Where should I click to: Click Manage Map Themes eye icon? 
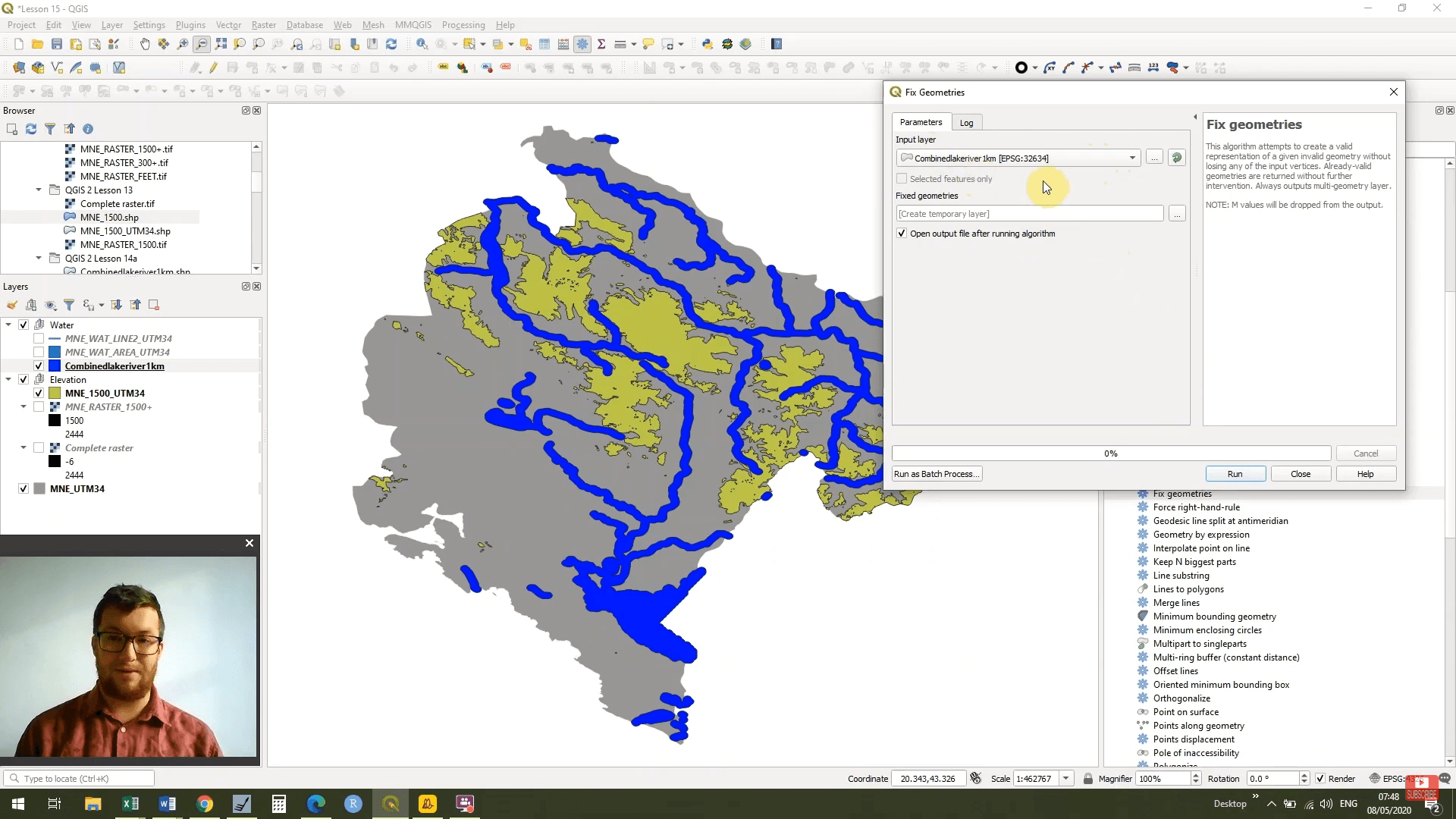click(51, 305)
